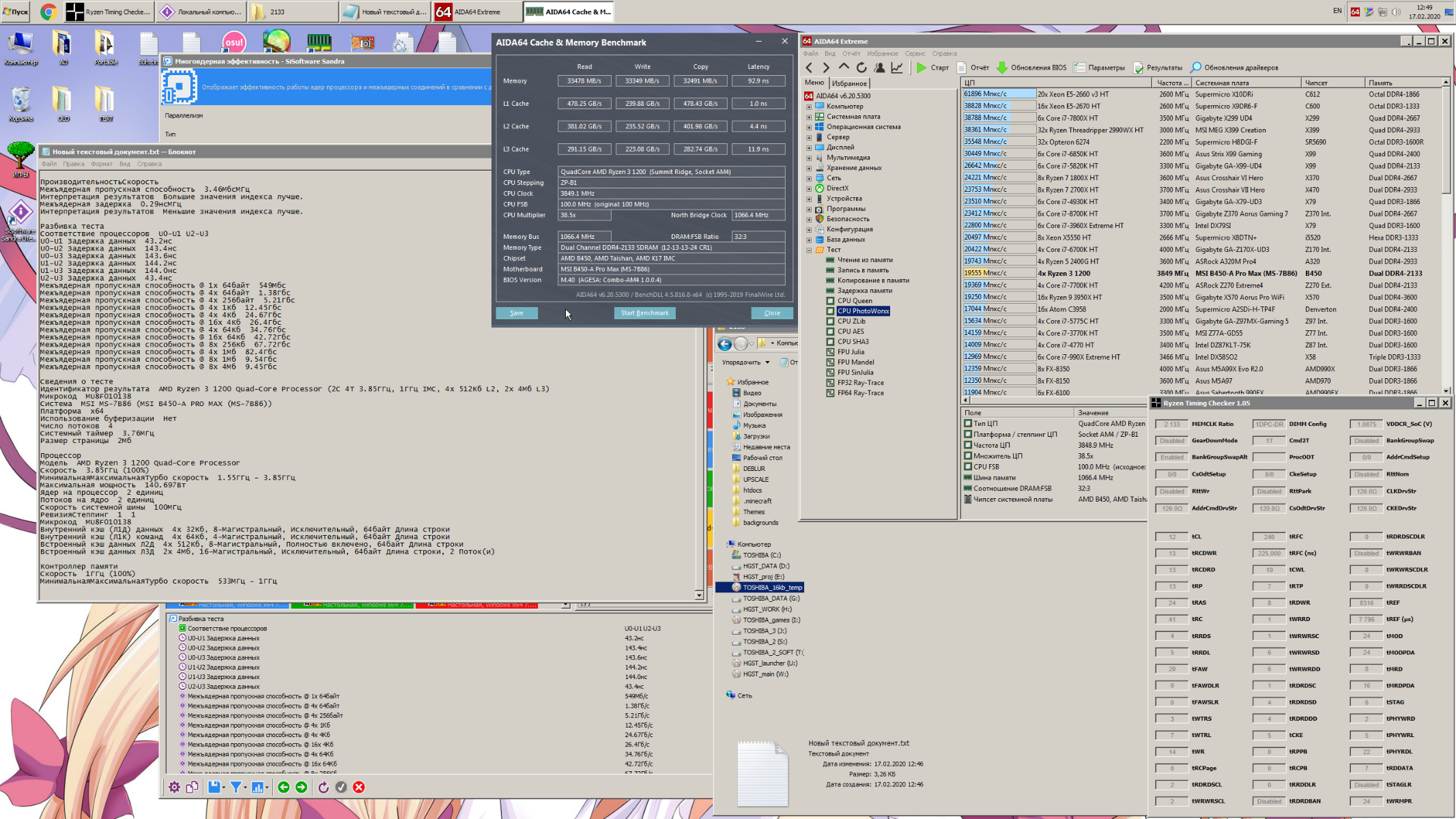Select CPU Queen benchmark in tree

coord(854,301)
